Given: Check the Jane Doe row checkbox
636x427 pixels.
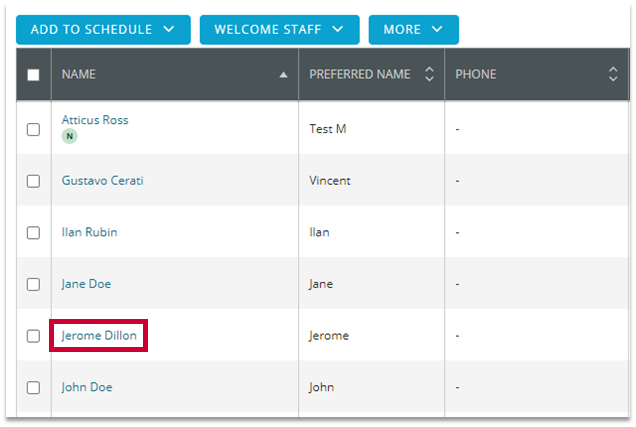Looking at the screenshot, I should click(33, 284).
